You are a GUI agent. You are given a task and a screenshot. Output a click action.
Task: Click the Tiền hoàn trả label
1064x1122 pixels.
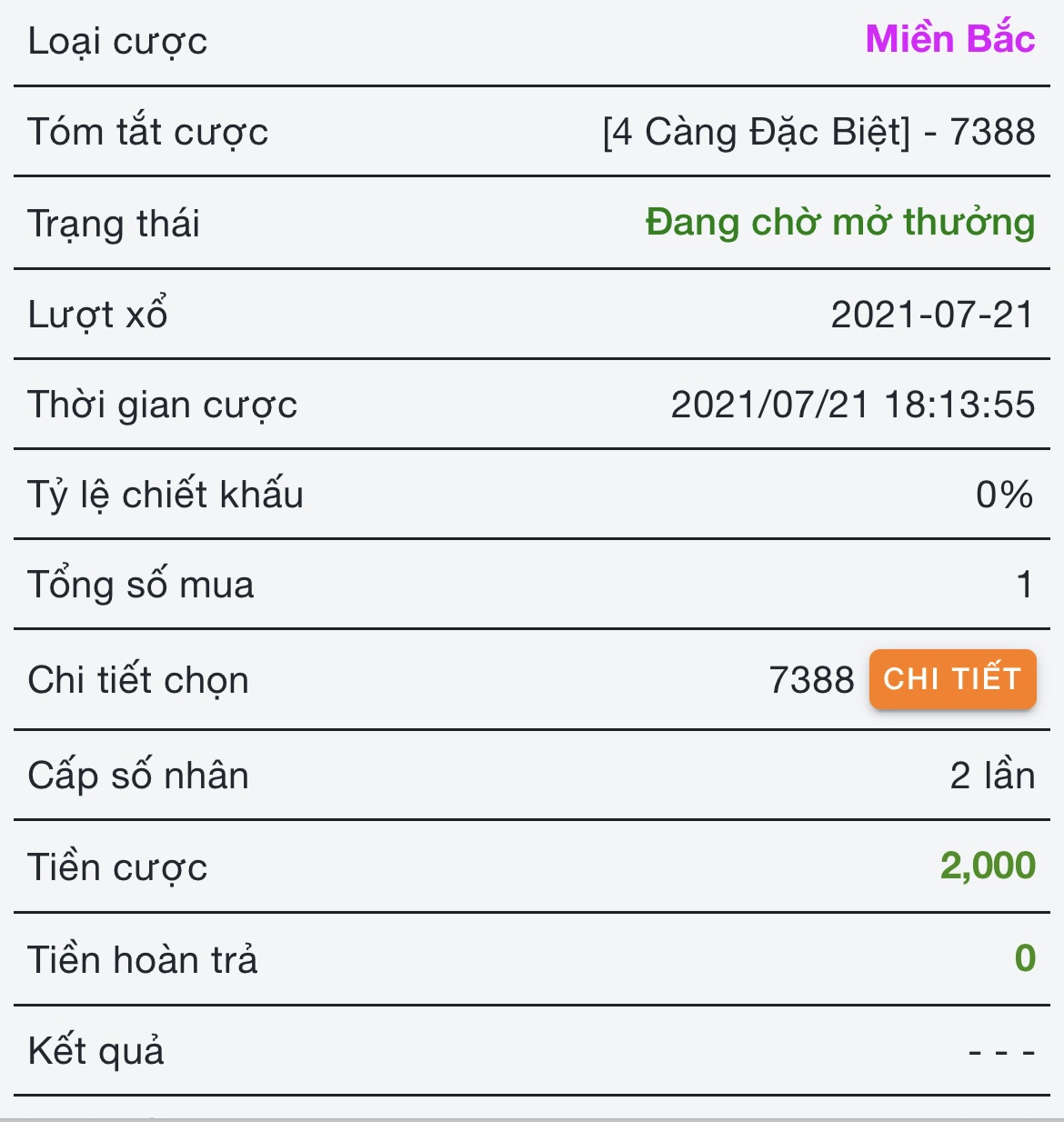(142, 960)
